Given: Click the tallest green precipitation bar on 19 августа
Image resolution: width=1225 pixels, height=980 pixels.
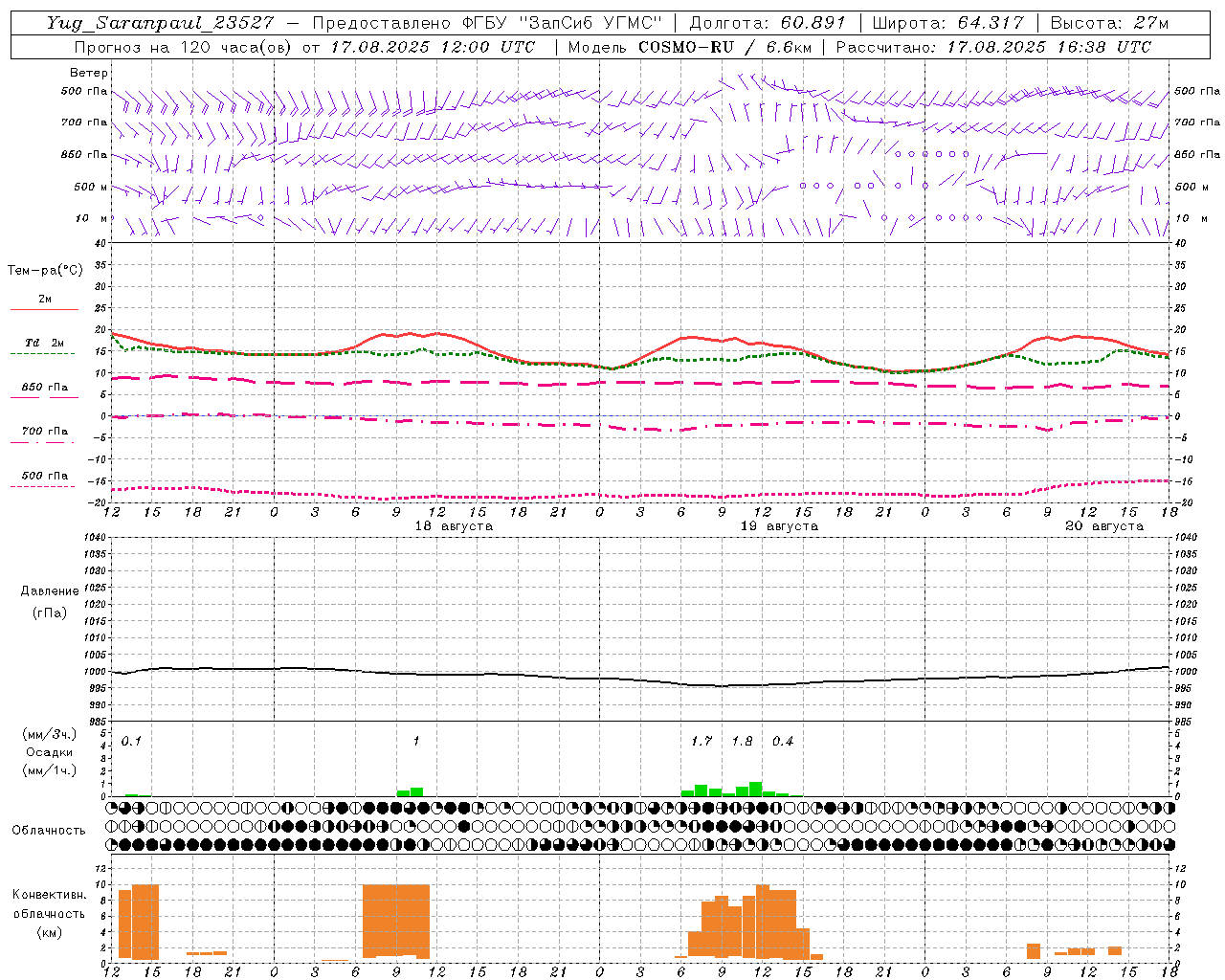Looking at the screenshot, I should tap(756, 790).
